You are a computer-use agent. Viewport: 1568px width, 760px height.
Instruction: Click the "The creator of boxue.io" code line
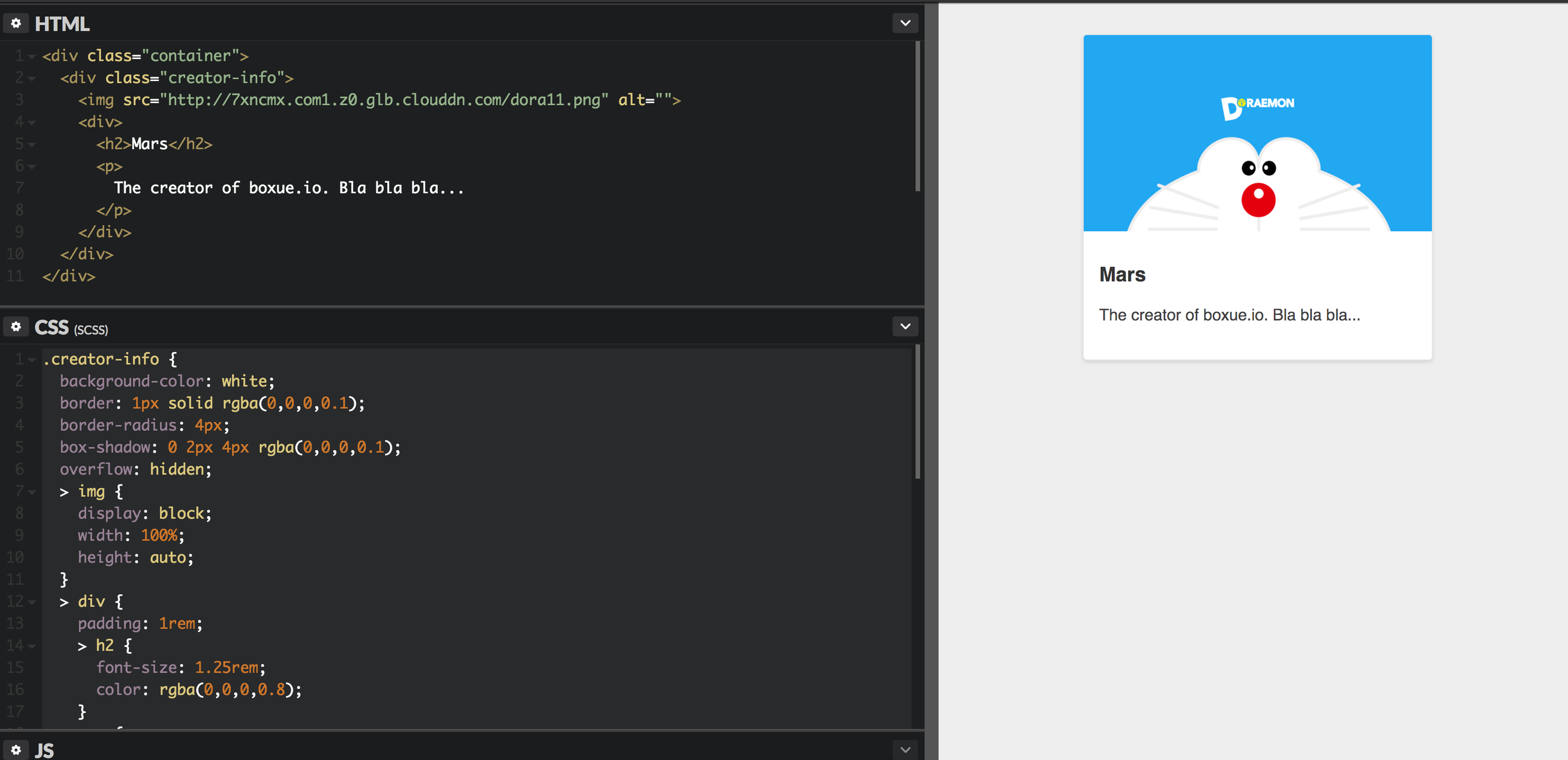pyautogui.click(x=289, y=188)
